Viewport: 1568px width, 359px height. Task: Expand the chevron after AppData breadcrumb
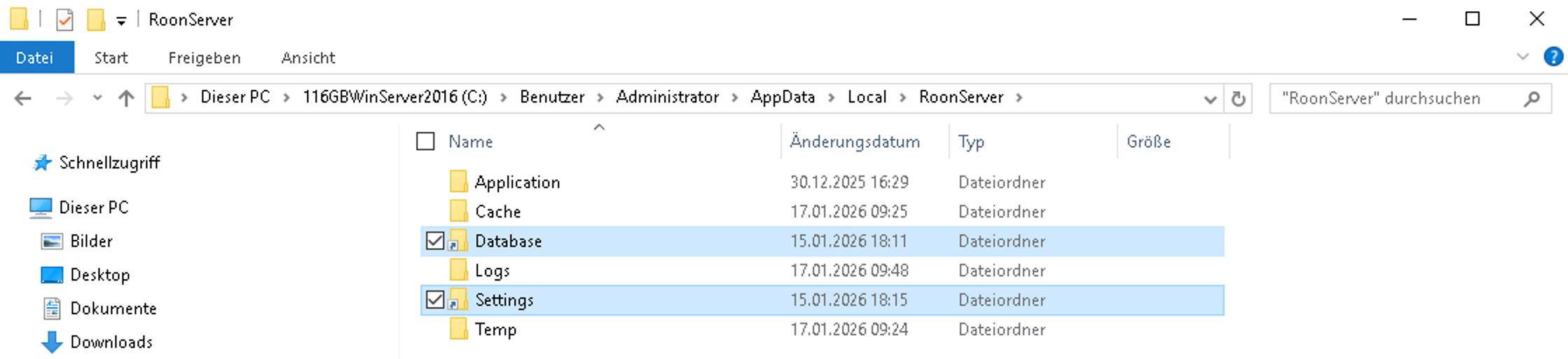tap(832, 97)
